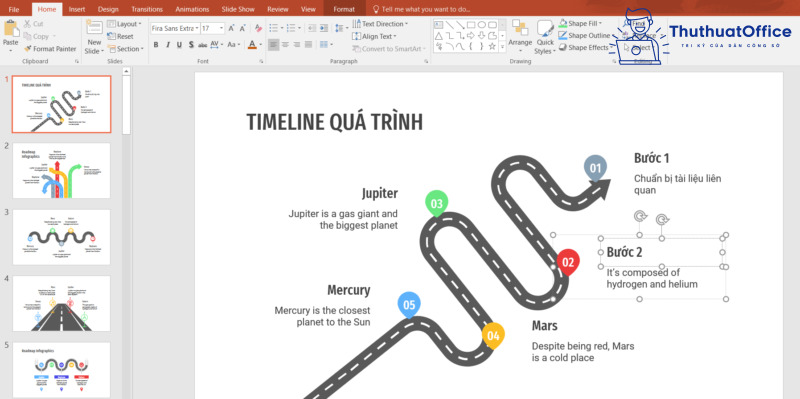Select the text box shape in the gallery
Viewport: 800px width, 399px height.
coord(438,24)
